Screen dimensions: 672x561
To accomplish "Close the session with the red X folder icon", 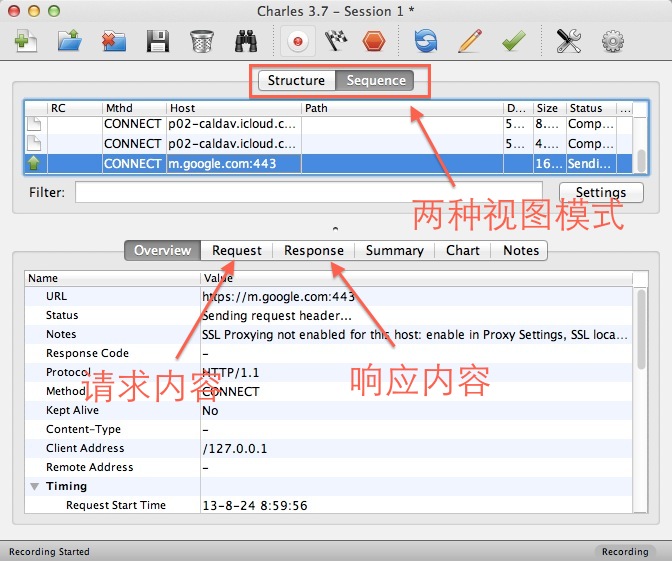I will point(114,41).
